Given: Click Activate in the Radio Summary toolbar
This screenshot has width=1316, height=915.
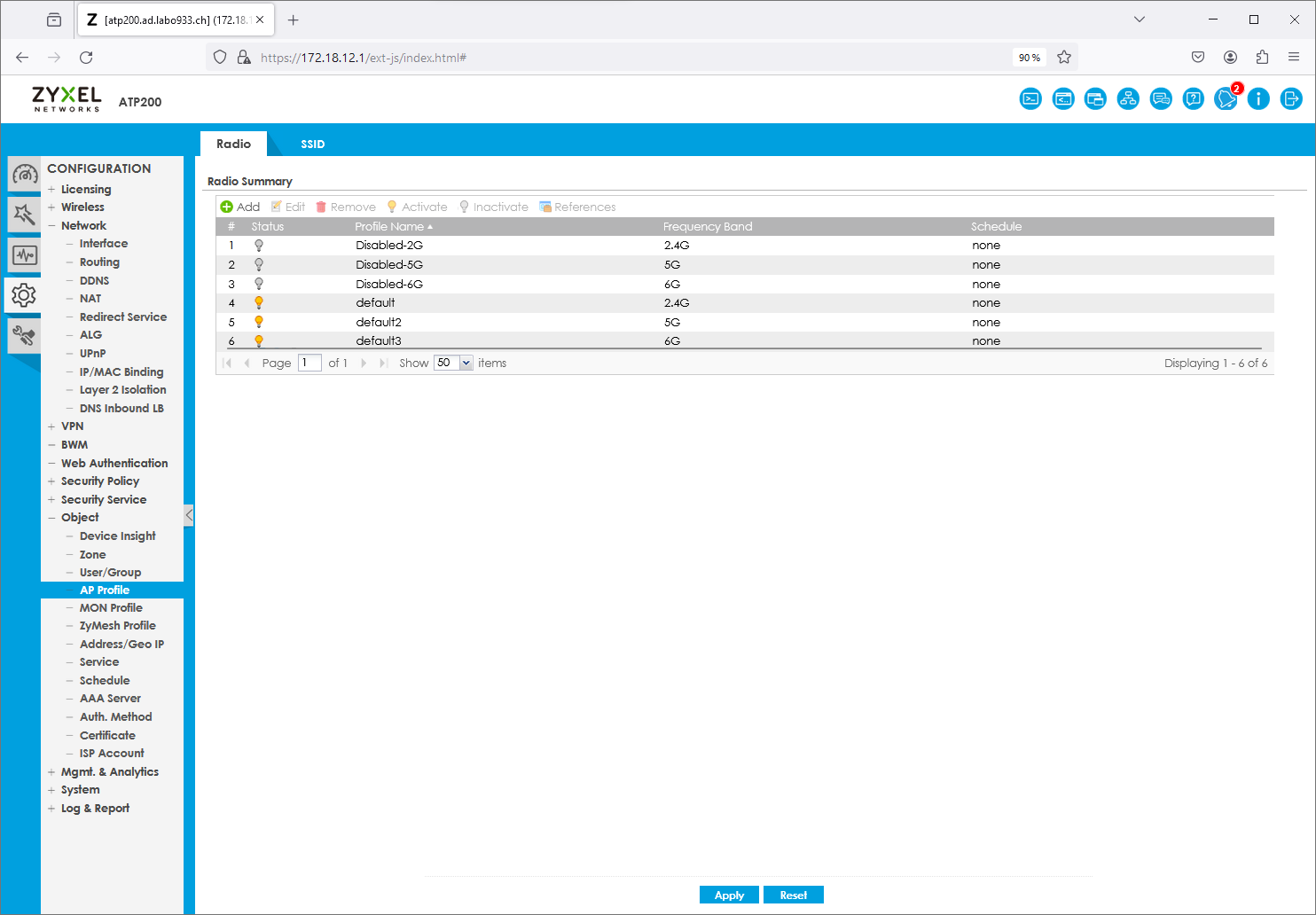Looking at the screenshot, I should (x=417, y=207).
